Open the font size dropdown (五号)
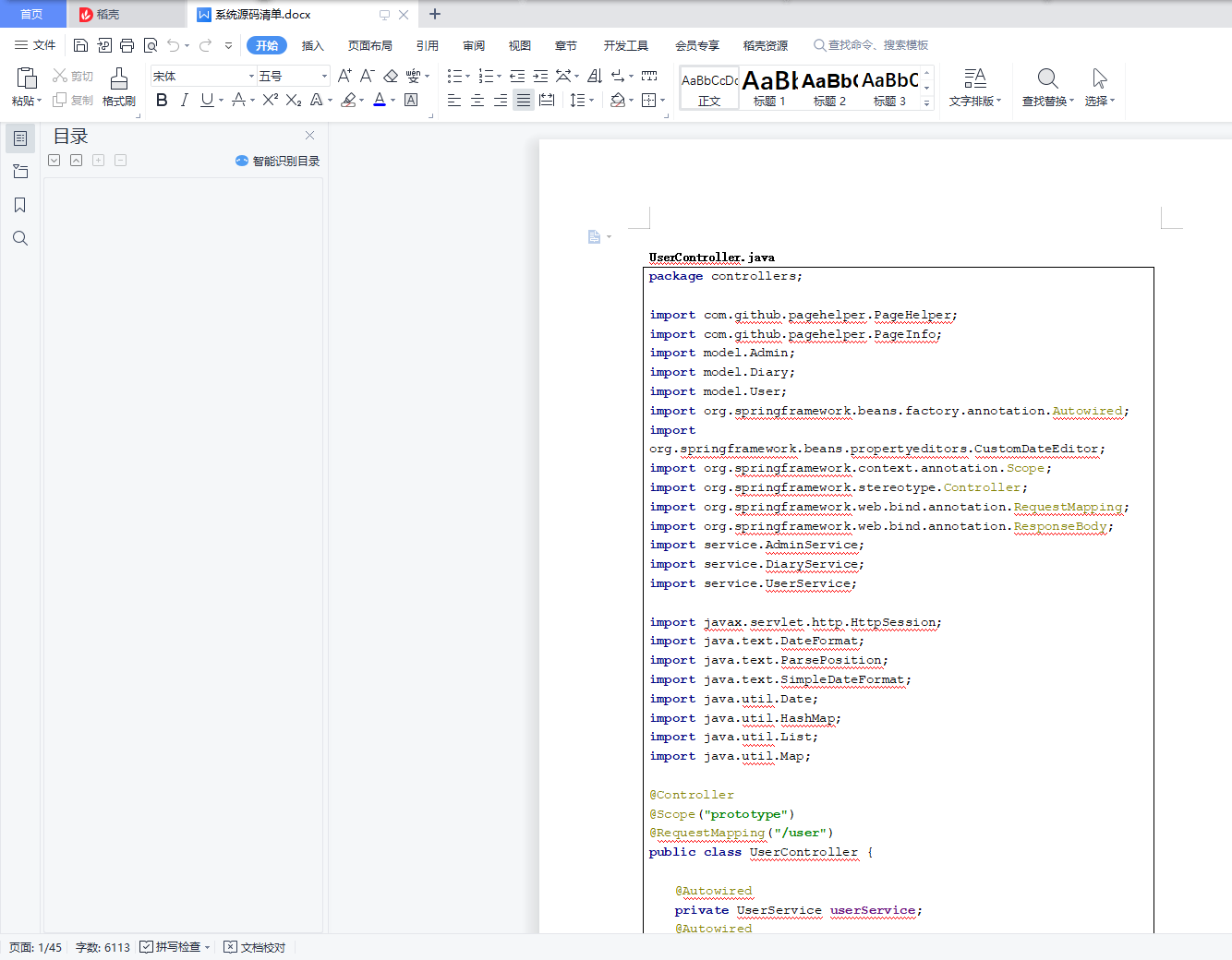This screenshot has height=960, width=1232. [324, 76]
